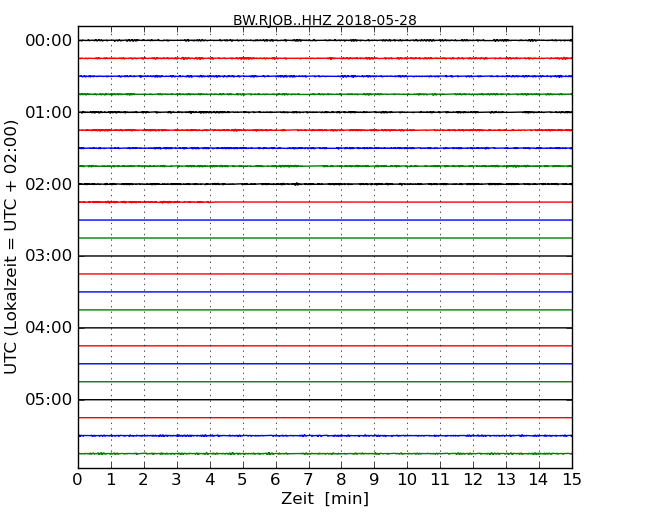
Task: Click x-axis tick label 11
Action: [x=440, y=480]
